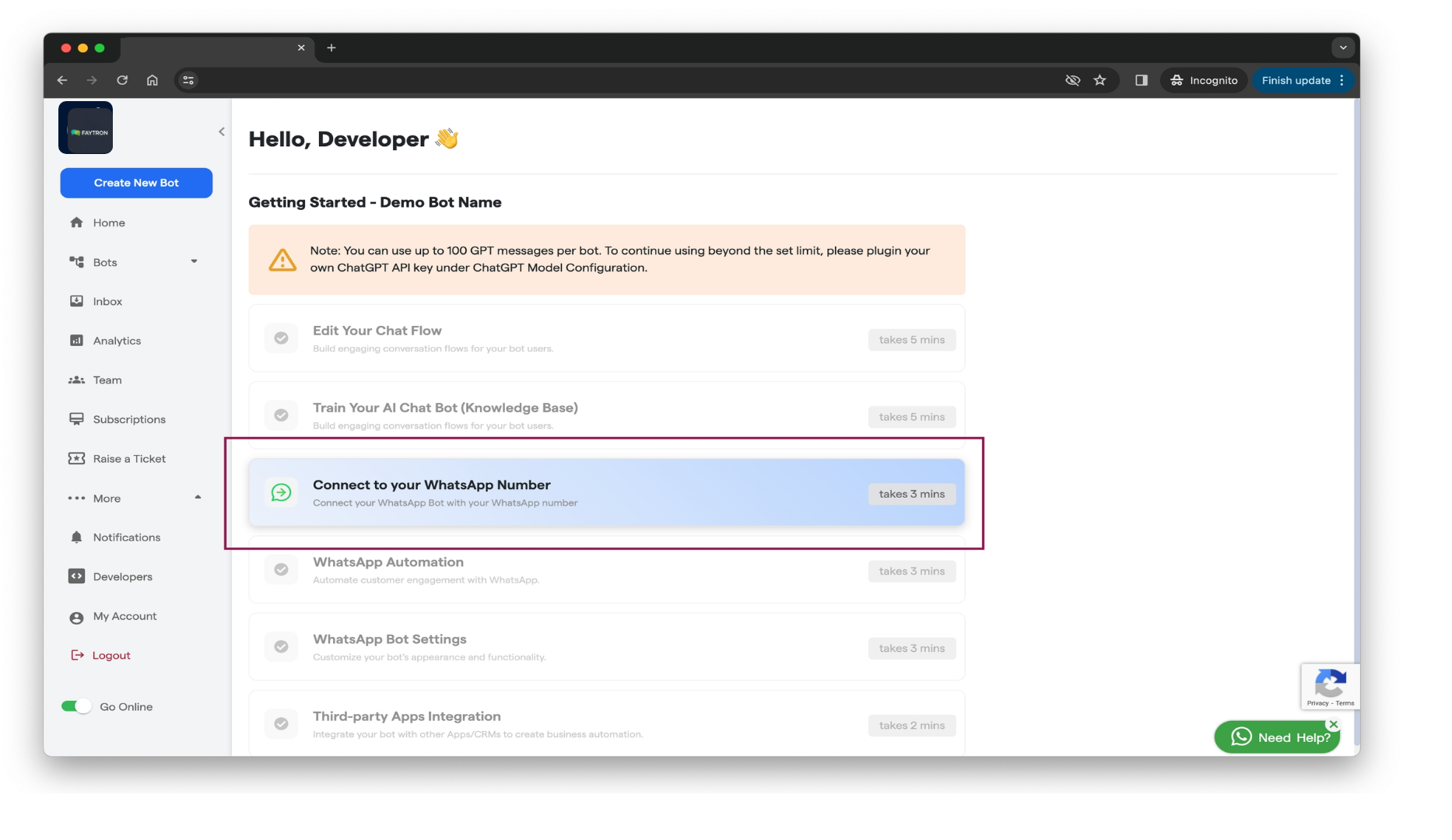Open Edit Your Chat Flow step
The height and width of the screenshot is (840, 1452).
pos(607,338)
